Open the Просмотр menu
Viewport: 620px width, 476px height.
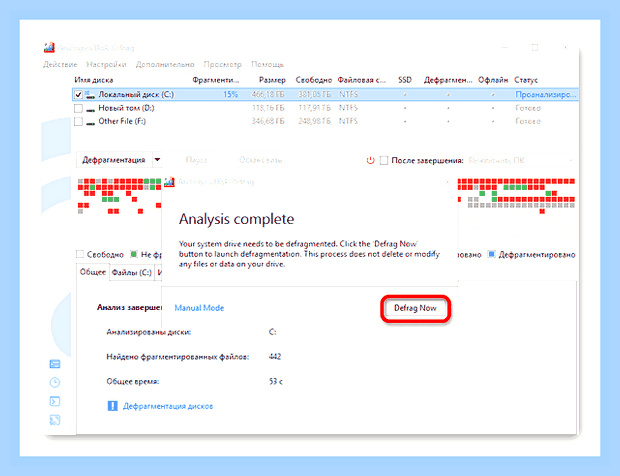click(x=223, y=64)
